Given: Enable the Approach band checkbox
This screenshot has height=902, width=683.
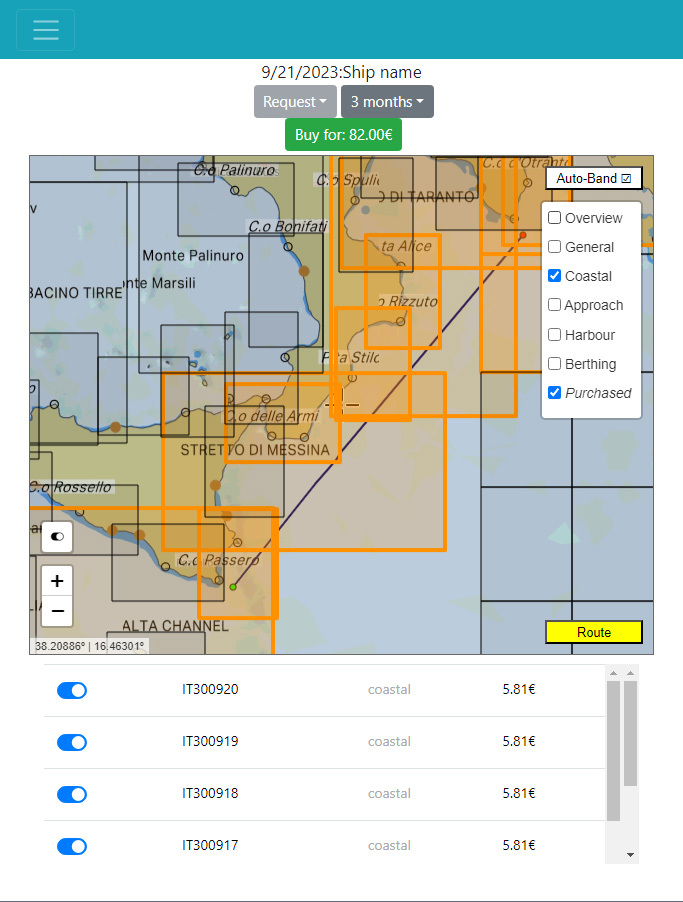Looking at the screenshot, I should [x=554, y=304].
